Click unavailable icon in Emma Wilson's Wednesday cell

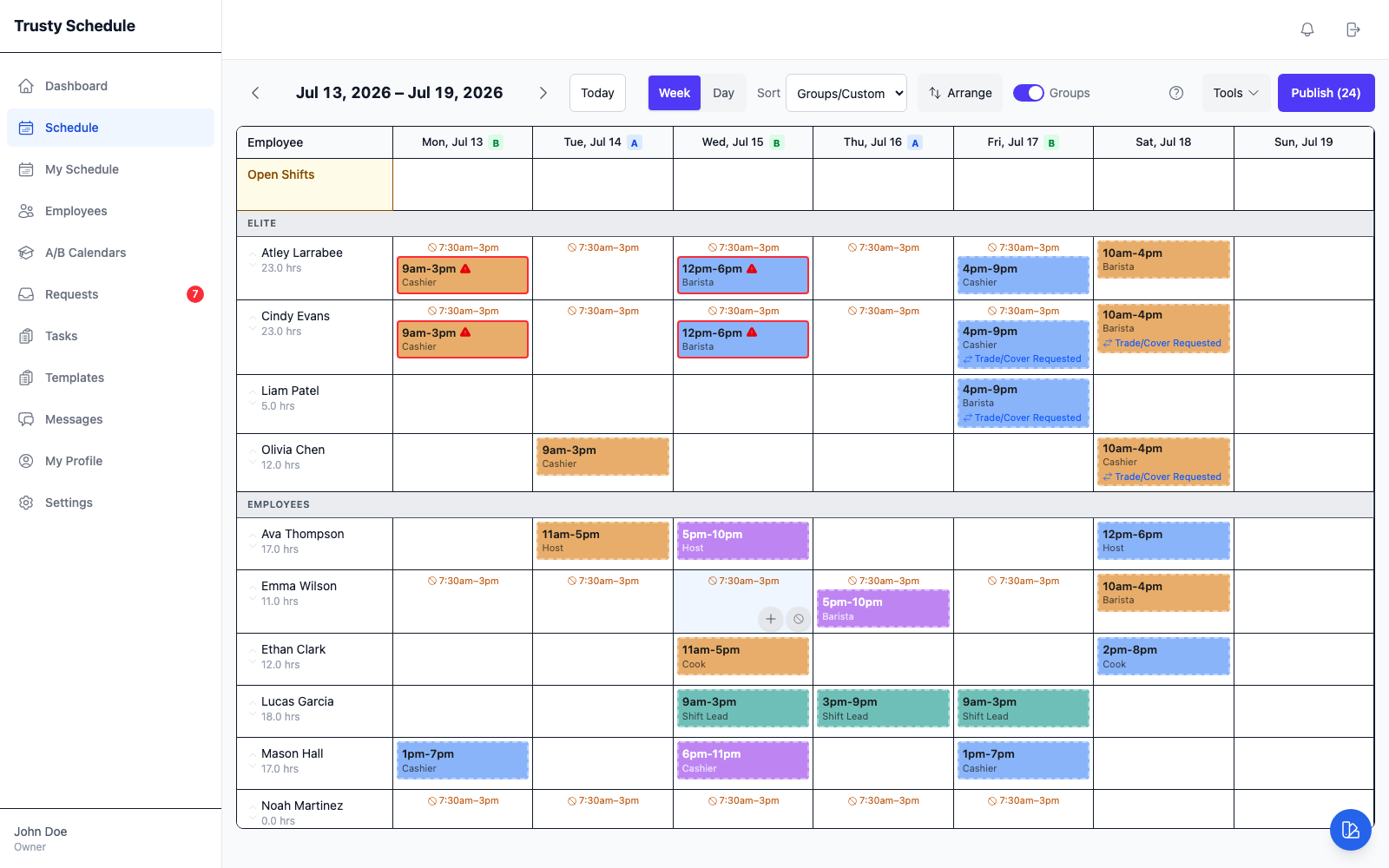[x=799, y=619]
